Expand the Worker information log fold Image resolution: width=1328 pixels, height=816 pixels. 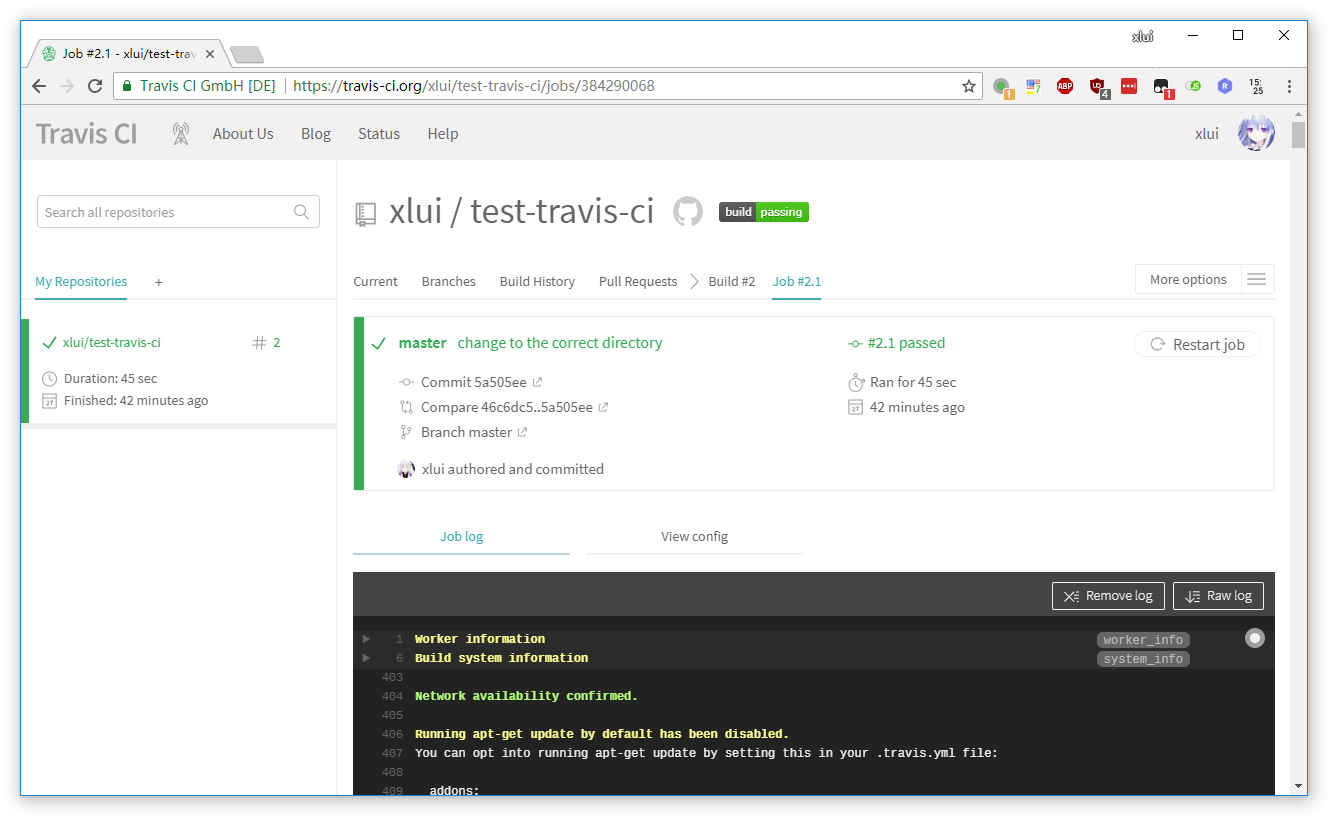(366, 639)
